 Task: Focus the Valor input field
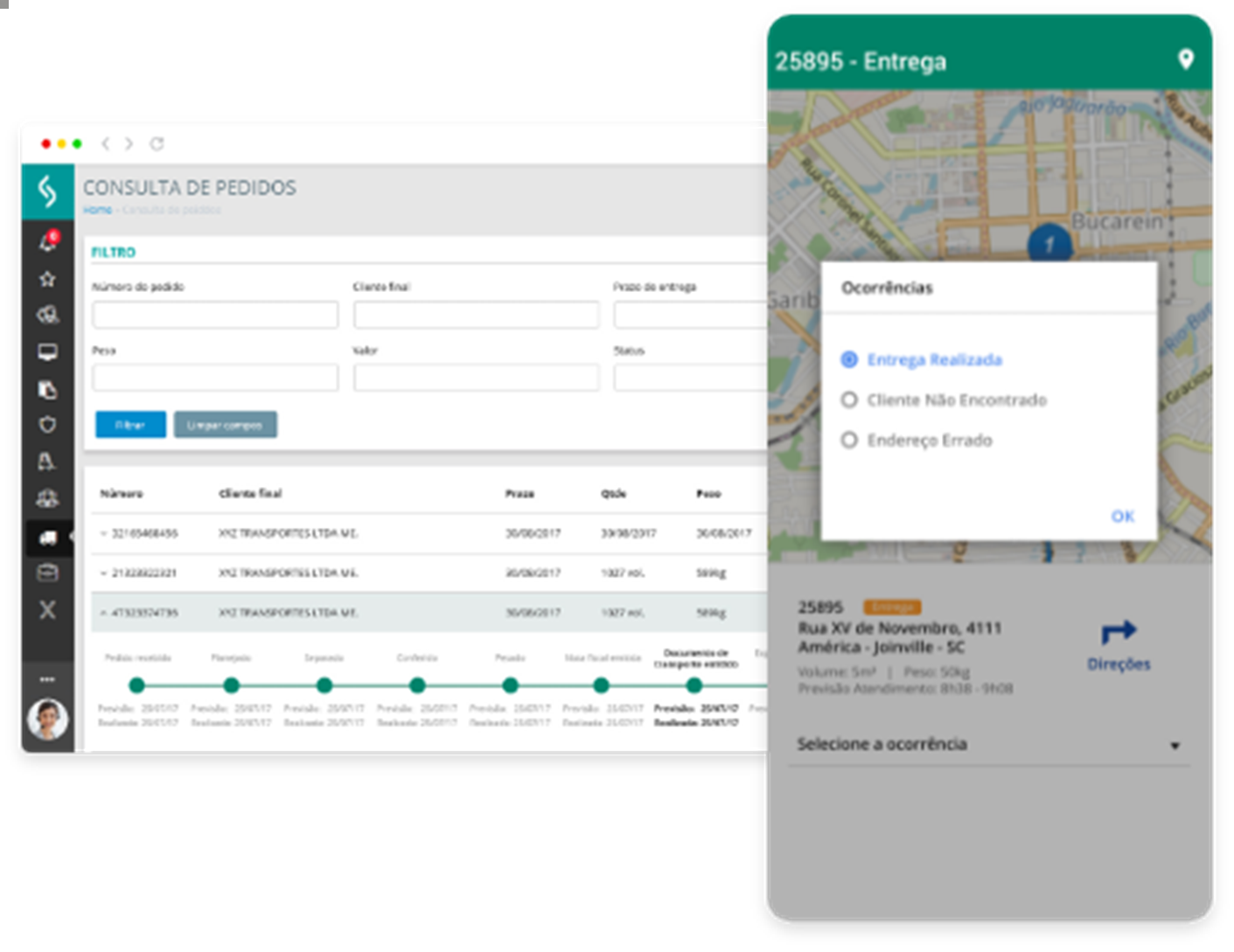(x=477, y=378)
